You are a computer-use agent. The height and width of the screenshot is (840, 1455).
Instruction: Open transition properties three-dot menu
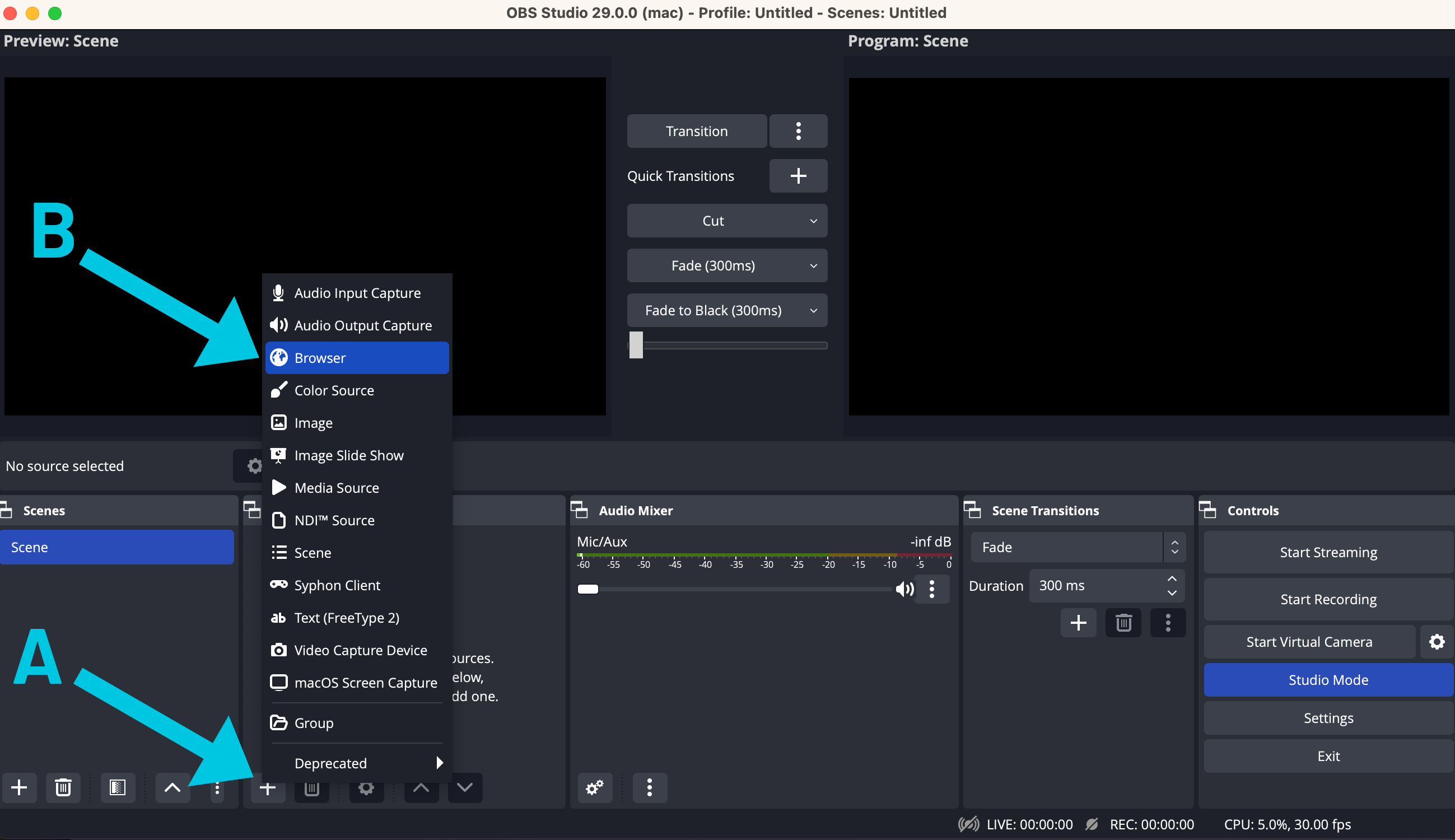coord(1168,623)
